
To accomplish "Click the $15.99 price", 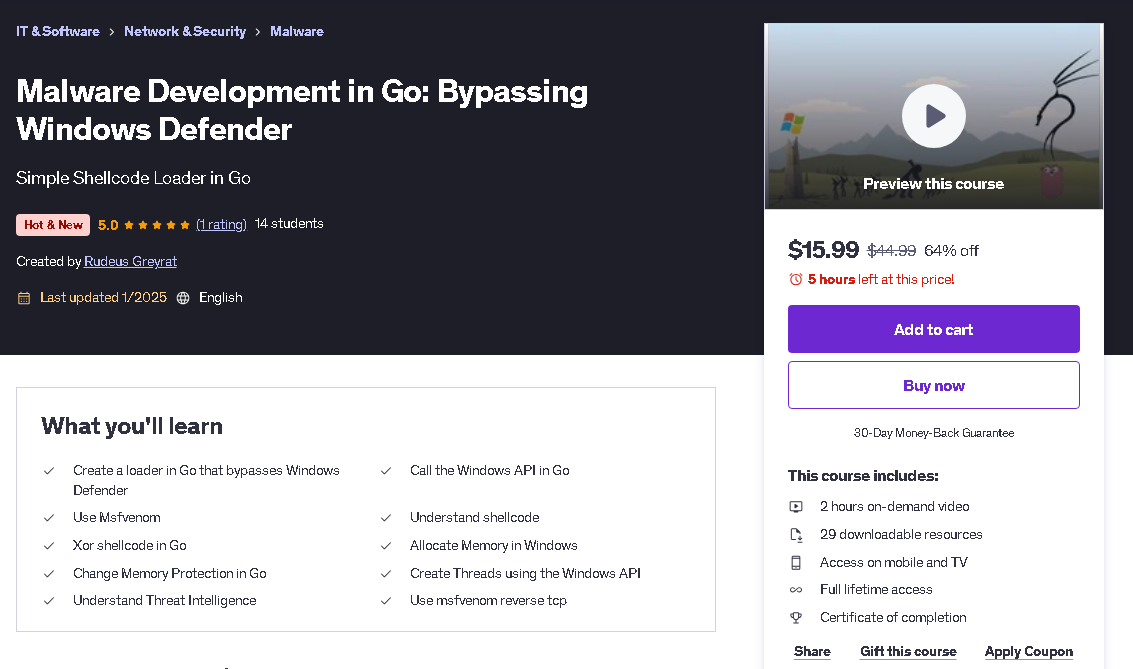I will (x=823, y=250).
